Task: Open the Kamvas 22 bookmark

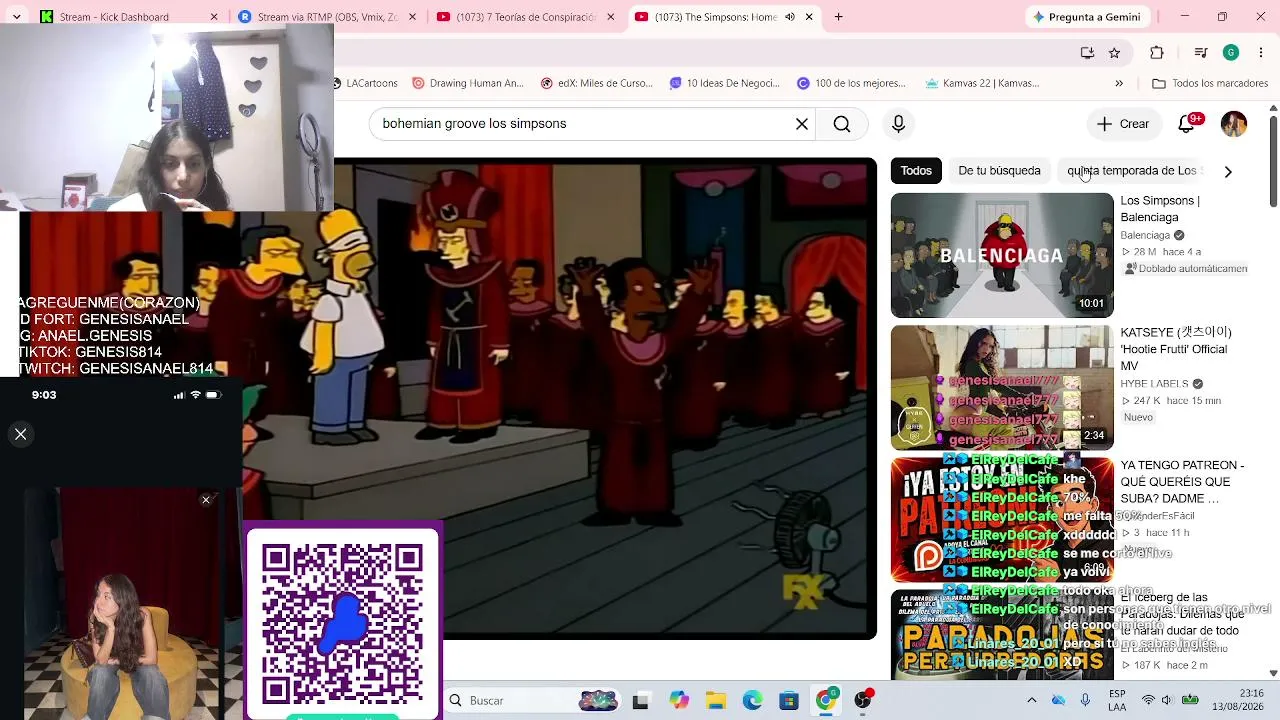Action: (x=983, y=83)
